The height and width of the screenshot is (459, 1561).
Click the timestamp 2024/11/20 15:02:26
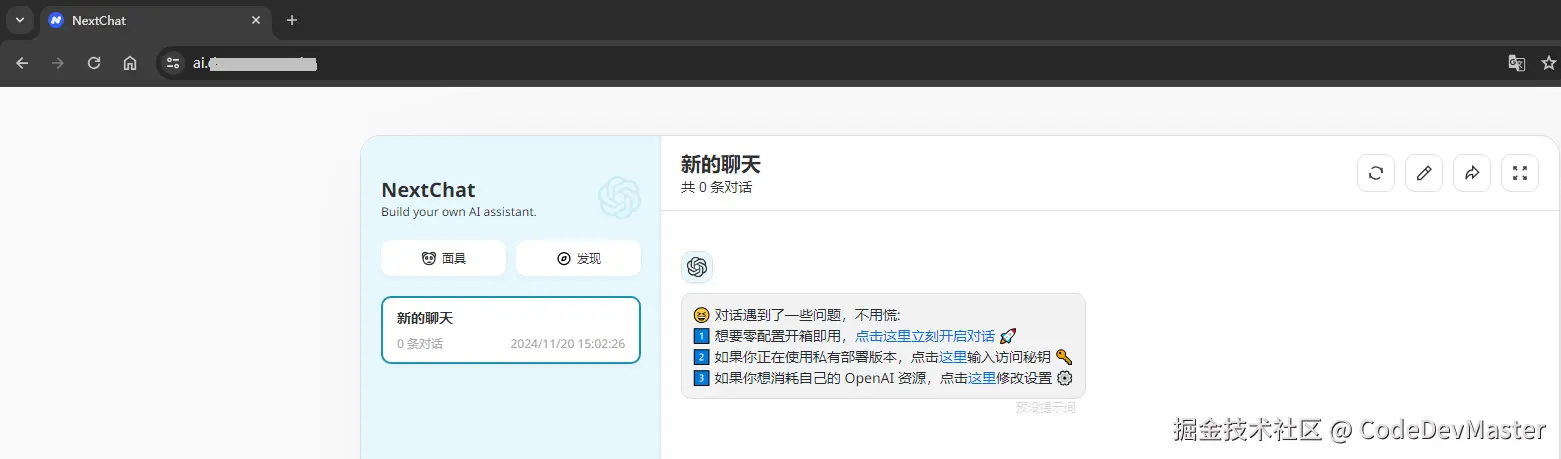(568, 344)
